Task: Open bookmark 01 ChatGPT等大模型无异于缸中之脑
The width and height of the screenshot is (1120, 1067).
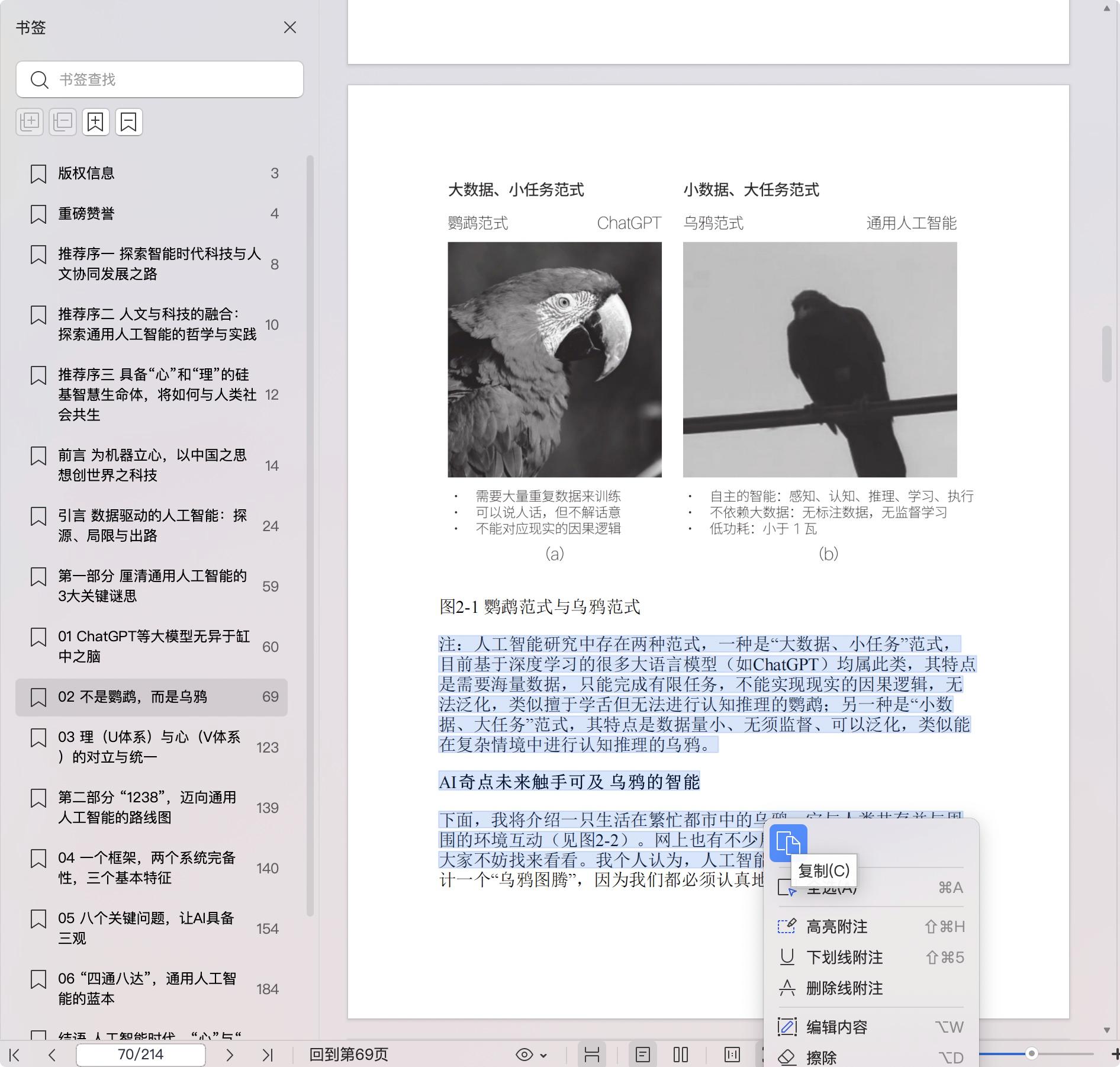Action: (x=153, y=646)
